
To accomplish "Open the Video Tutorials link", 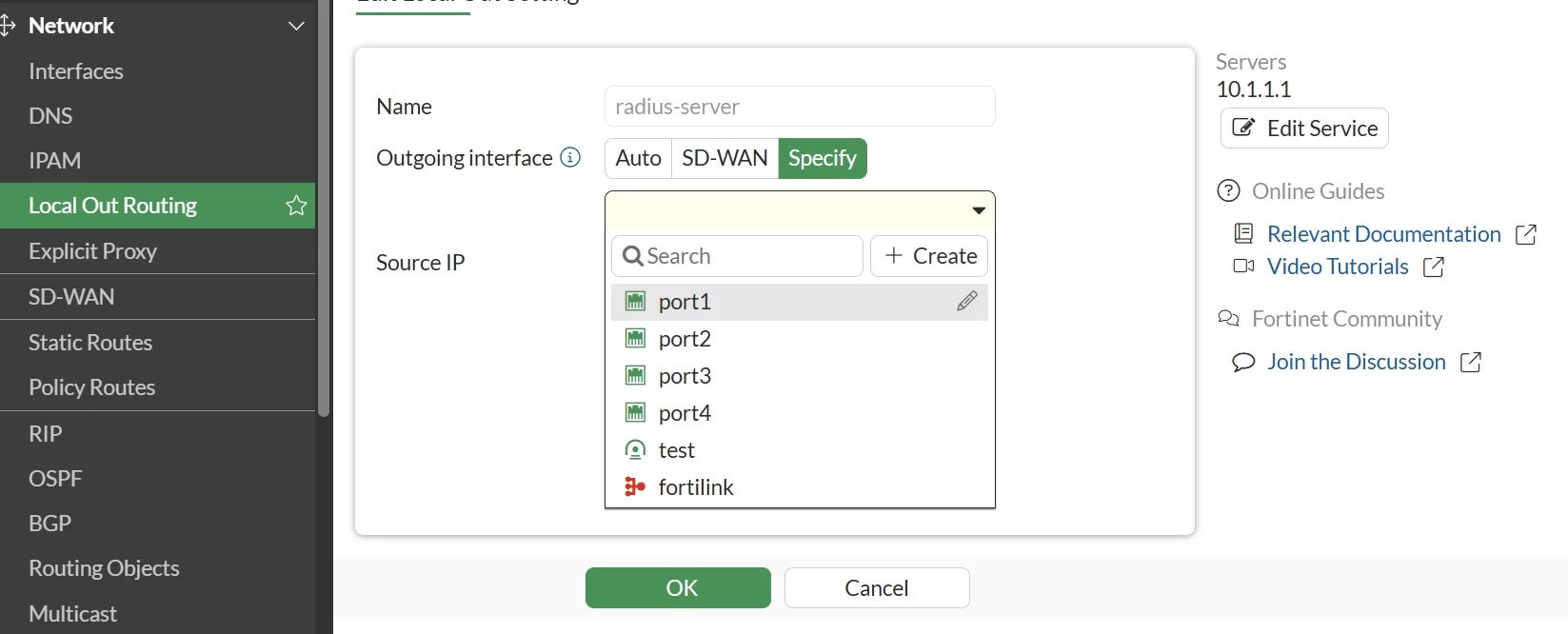I will [x=1338, y=267].
